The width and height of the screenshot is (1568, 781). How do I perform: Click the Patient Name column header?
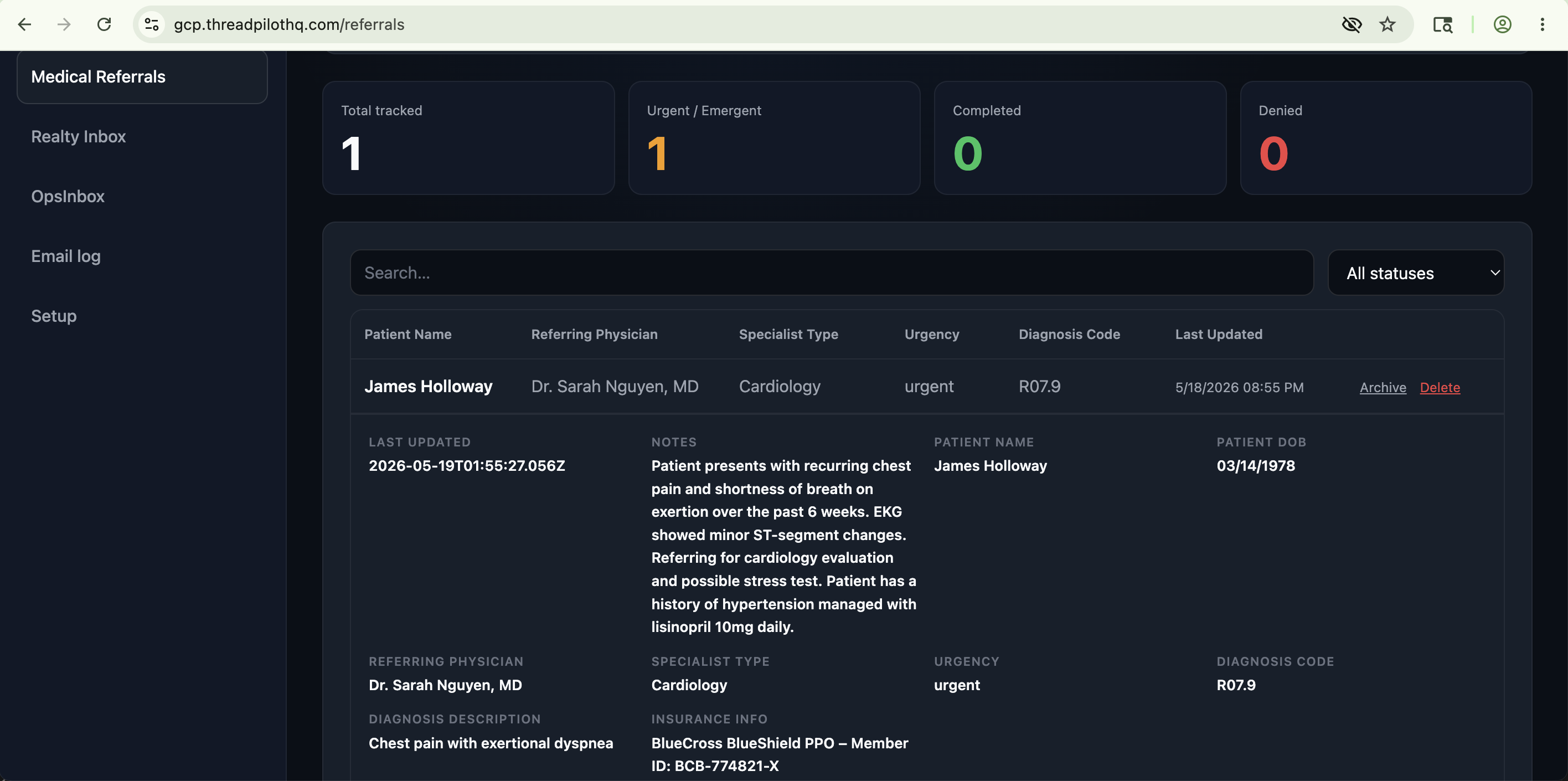click(x=408, y=334)
